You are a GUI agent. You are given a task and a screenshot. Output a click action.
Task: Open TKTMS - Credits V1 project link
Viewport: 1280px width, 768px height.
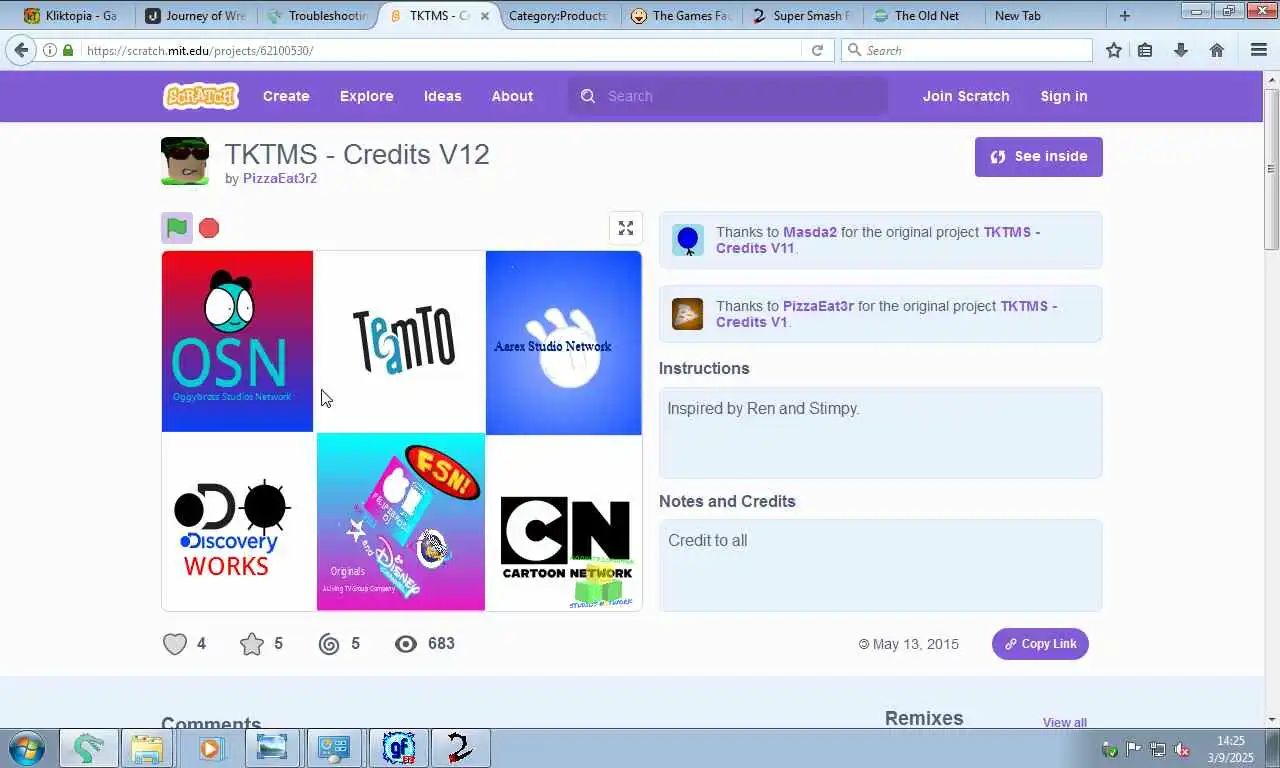pyautogui.click(x=886, y=314)
